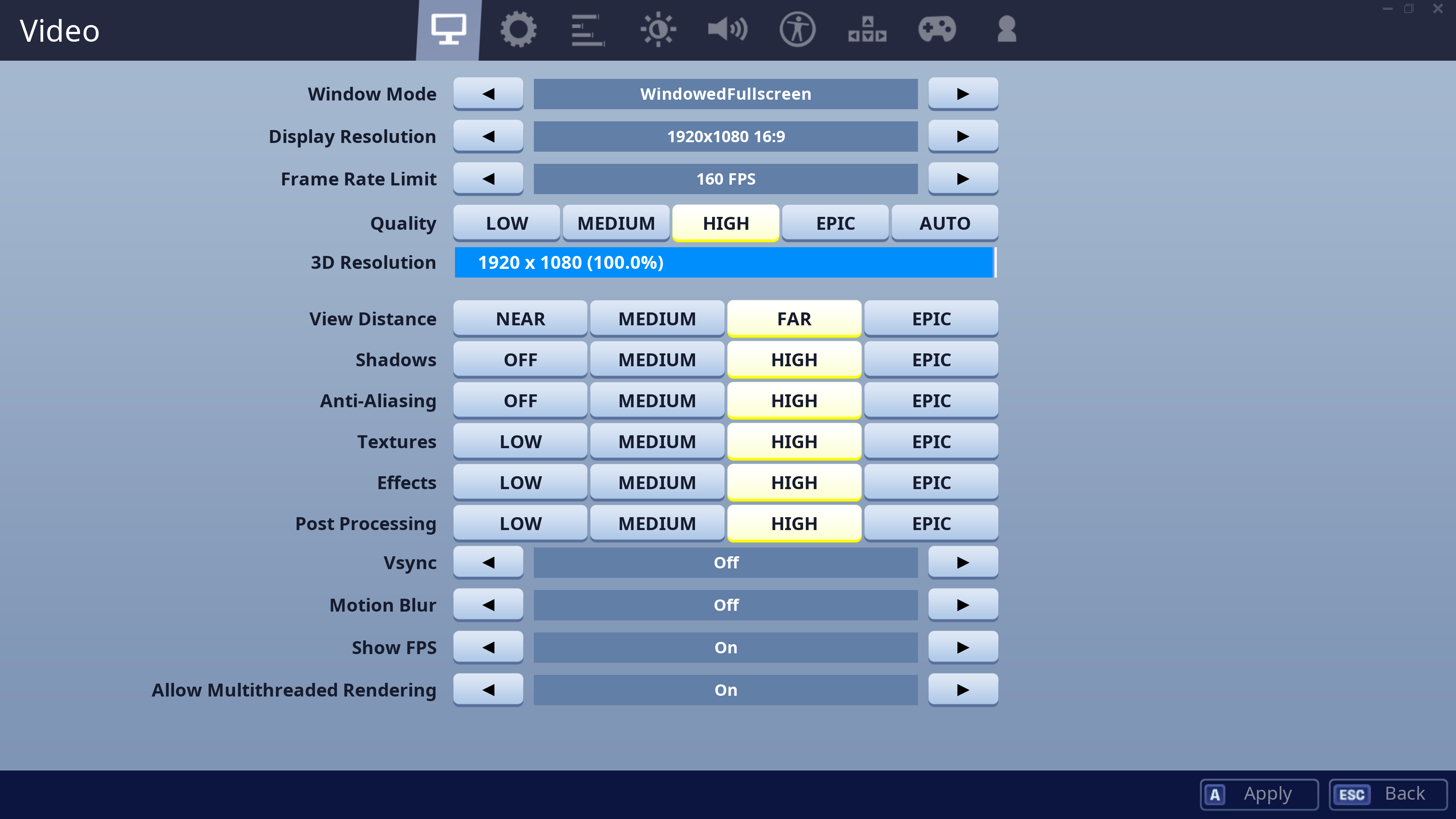The height and width of the screenshot is (819, 1456).
Task: Click the 3D Resolution slider bar
Action: click(725, 262)
